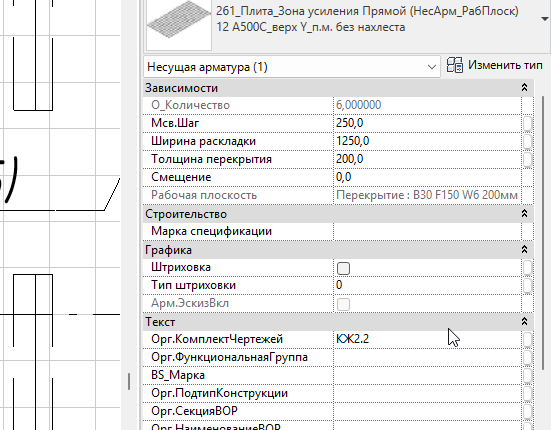Select the Ширина раскладки parameter label
This screenshot has height=430, width=551.
[x=203, y=141]
